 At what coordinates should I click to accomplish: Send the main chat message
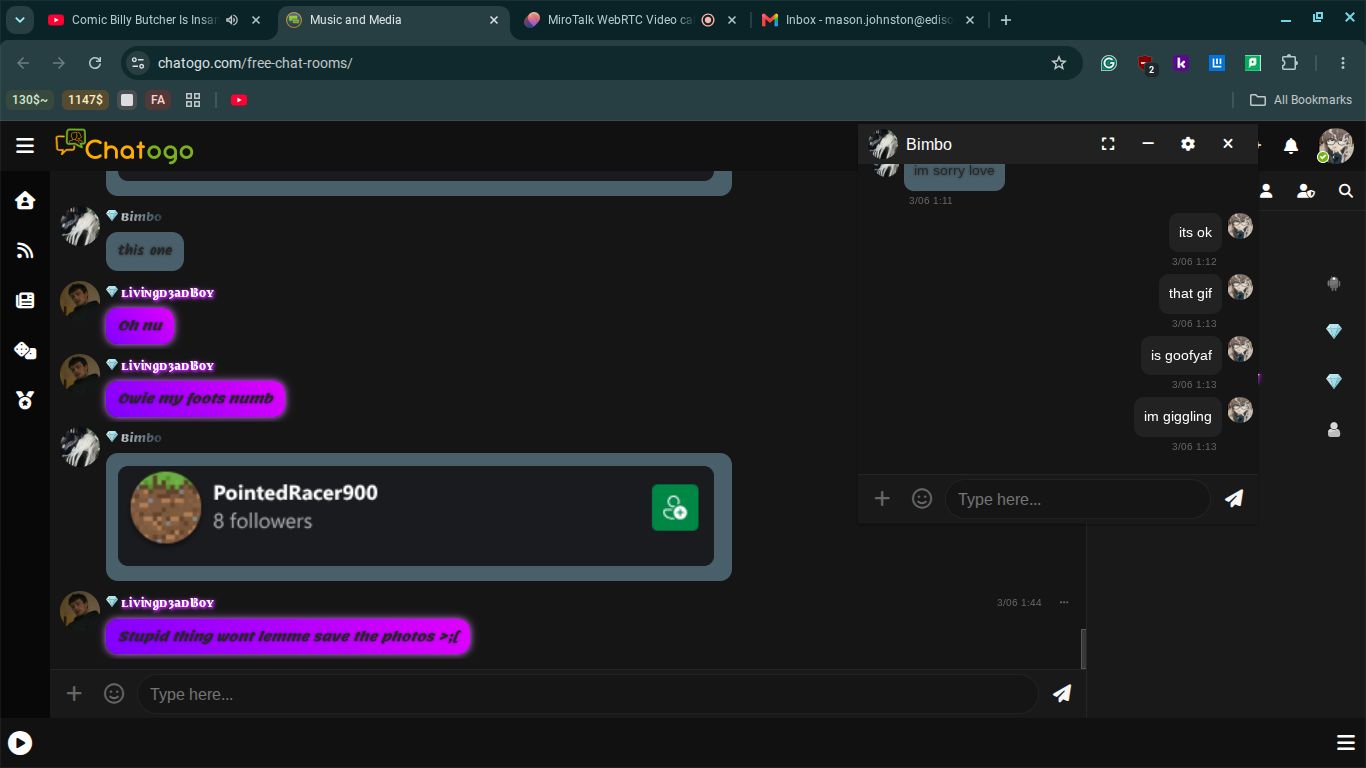[x=1062, y=693]
